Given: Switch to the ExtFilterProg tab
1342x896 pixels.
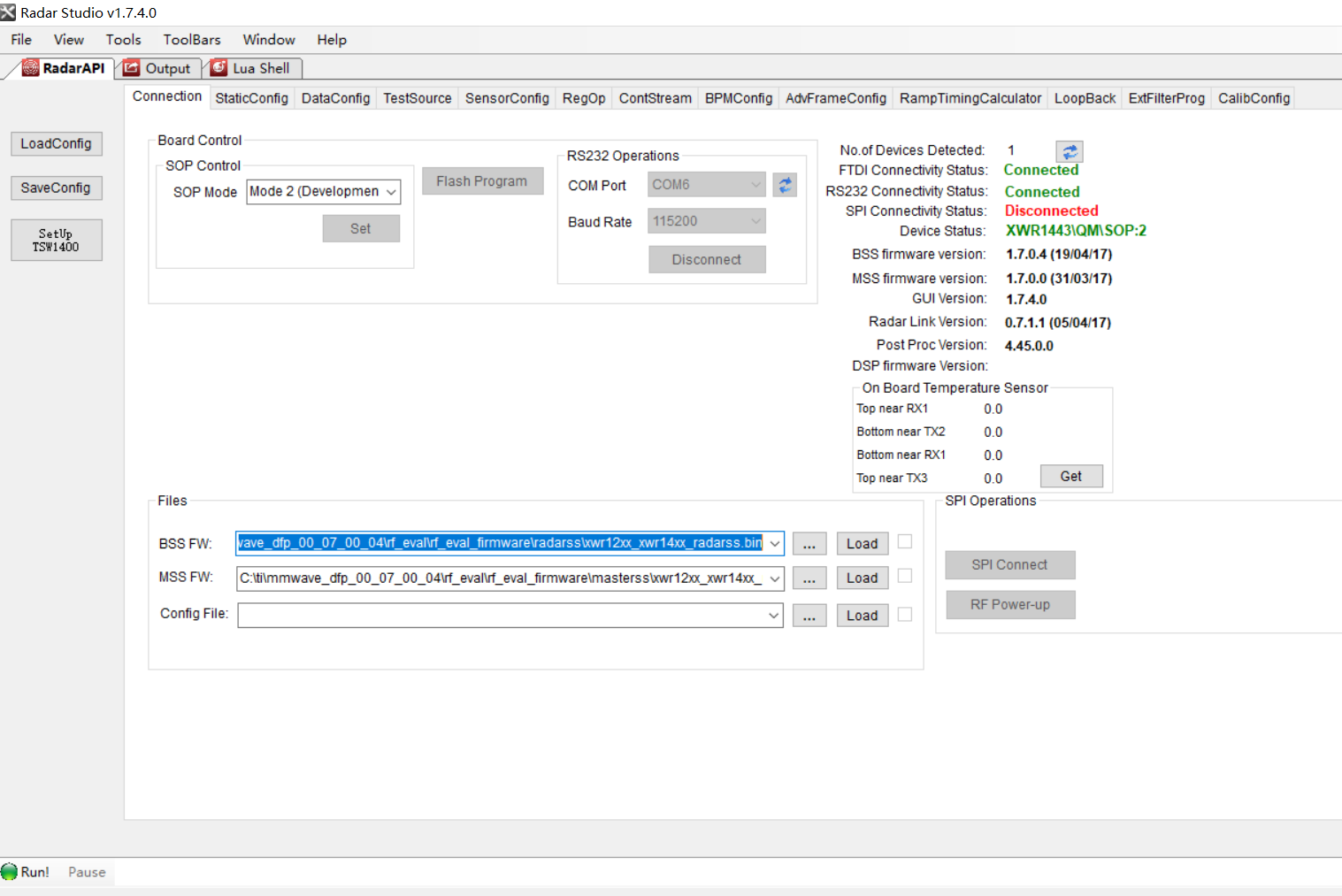Looking at the screenshot, I should click(1166, 98).
